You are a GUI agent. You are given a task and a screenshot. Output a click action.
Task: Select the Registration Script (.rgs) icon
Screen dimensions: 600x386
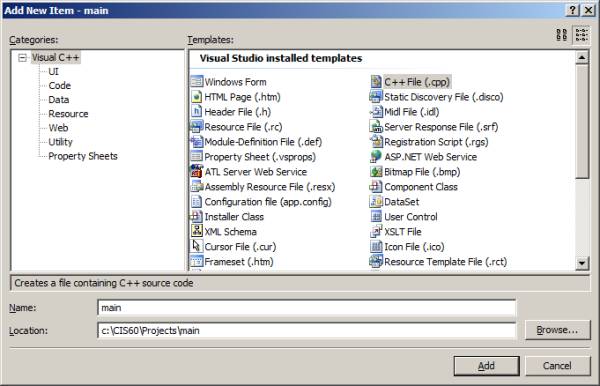click(376, 142)
